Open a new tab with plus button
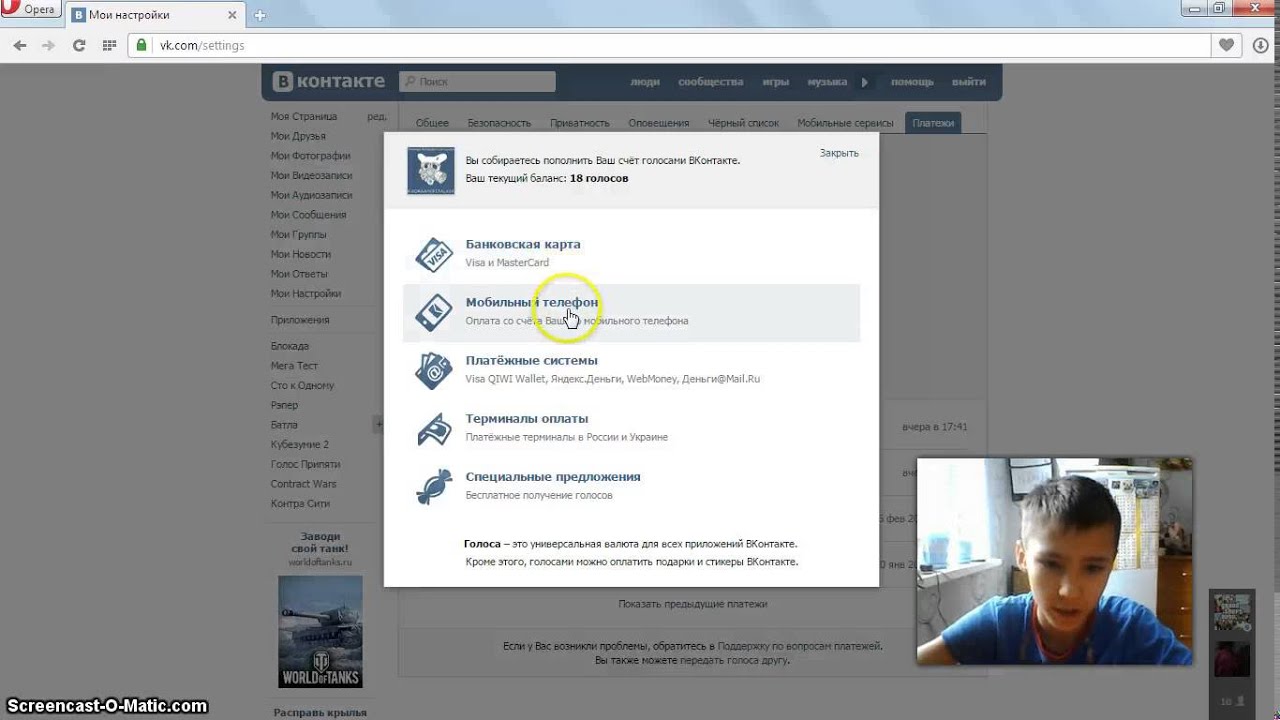The image size is (1280, 720). [260, 15]
